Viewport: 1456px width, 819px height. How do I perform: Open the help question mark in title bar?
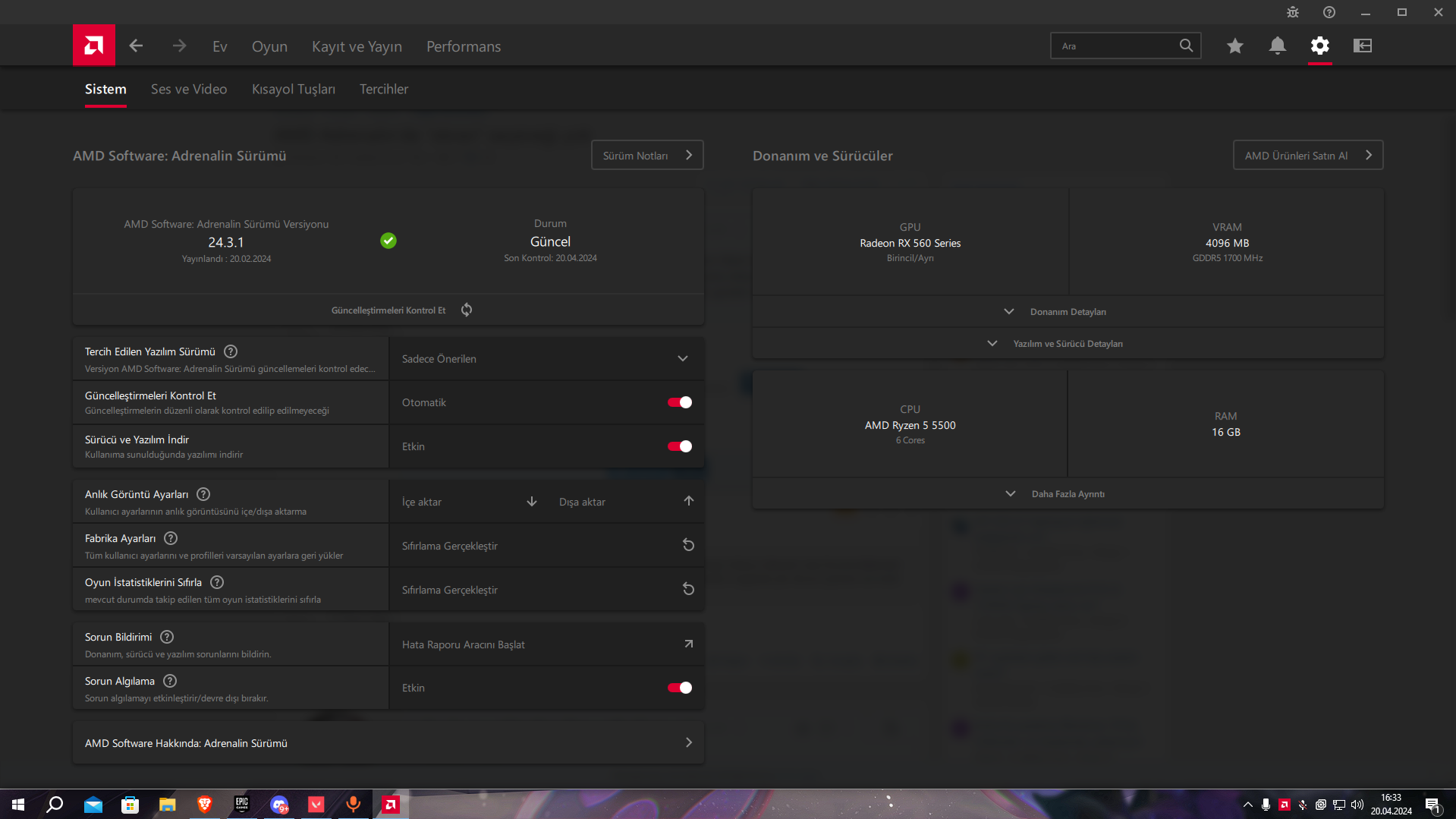click(x=1329, y=12)
